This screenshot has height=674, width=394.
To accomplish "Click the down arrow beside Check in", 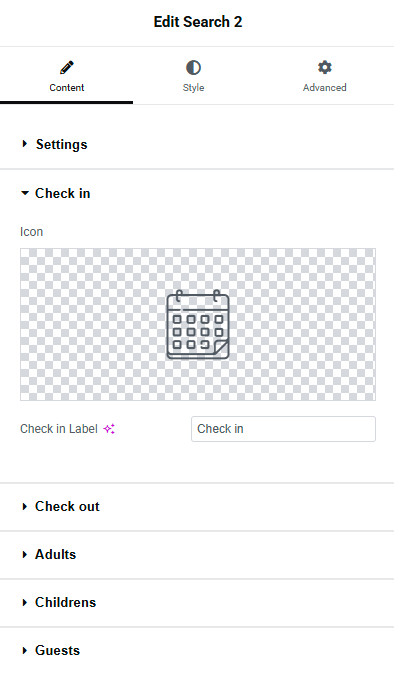I will click(x=25, y=193).
